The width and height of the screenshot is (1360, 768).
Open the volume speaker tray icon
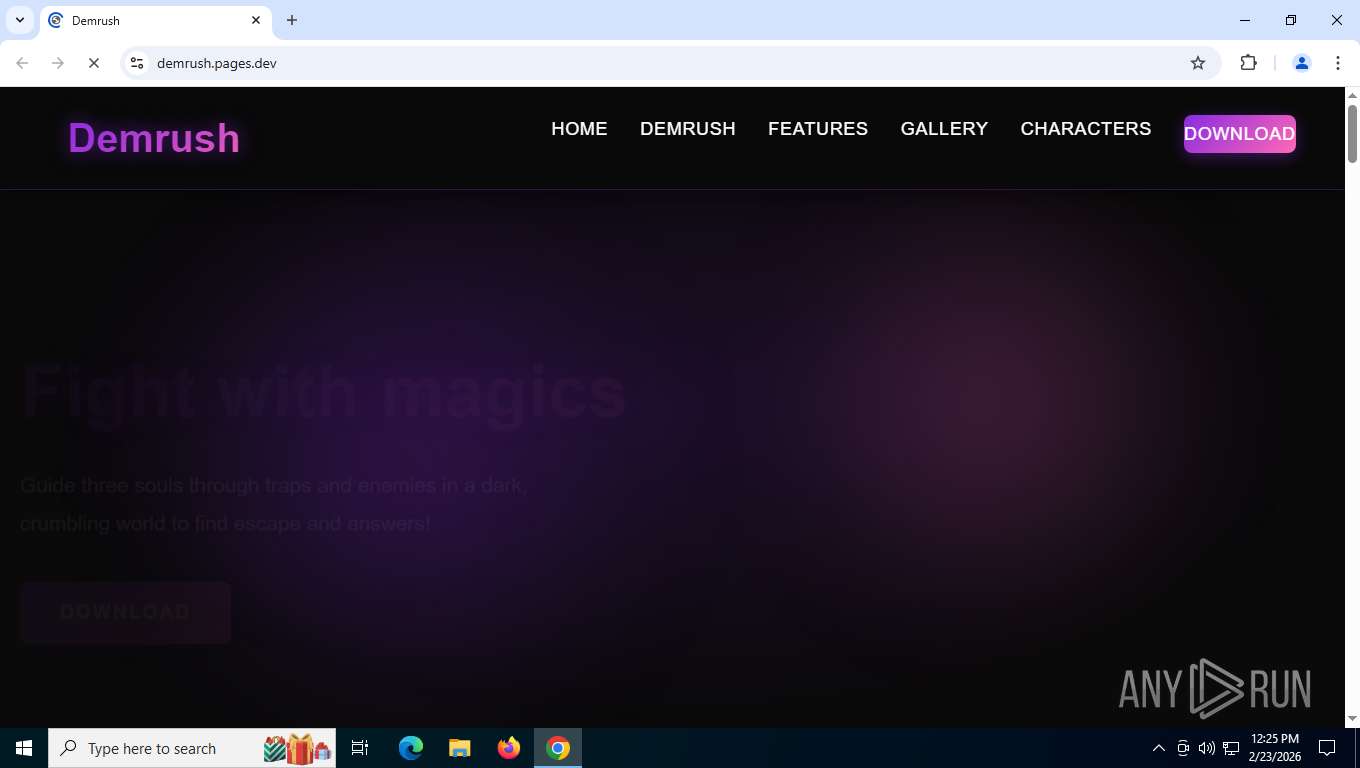tap(1207, 748)
